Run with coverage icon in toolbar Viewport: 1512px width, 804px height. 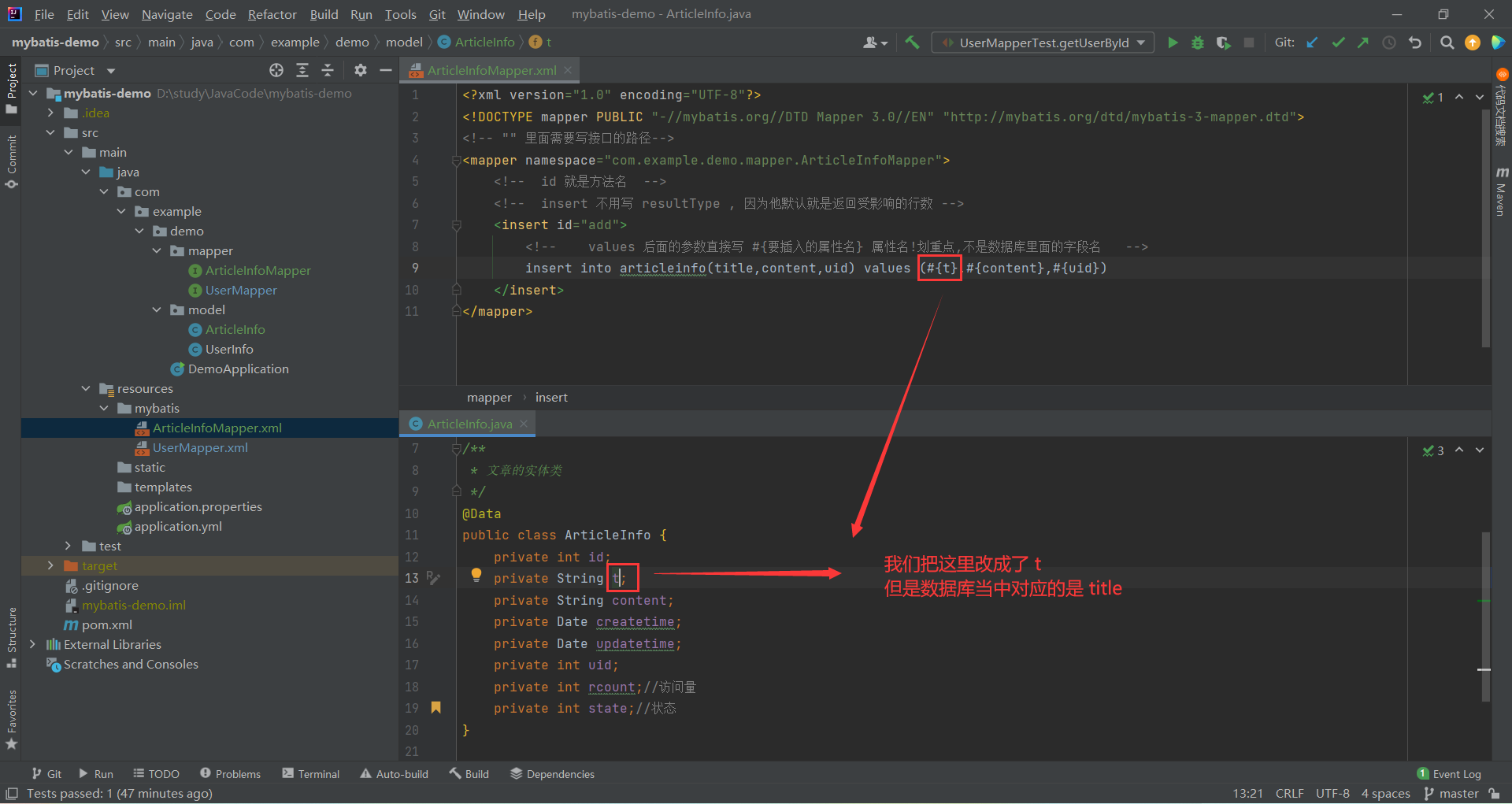tap(1223, 43)
